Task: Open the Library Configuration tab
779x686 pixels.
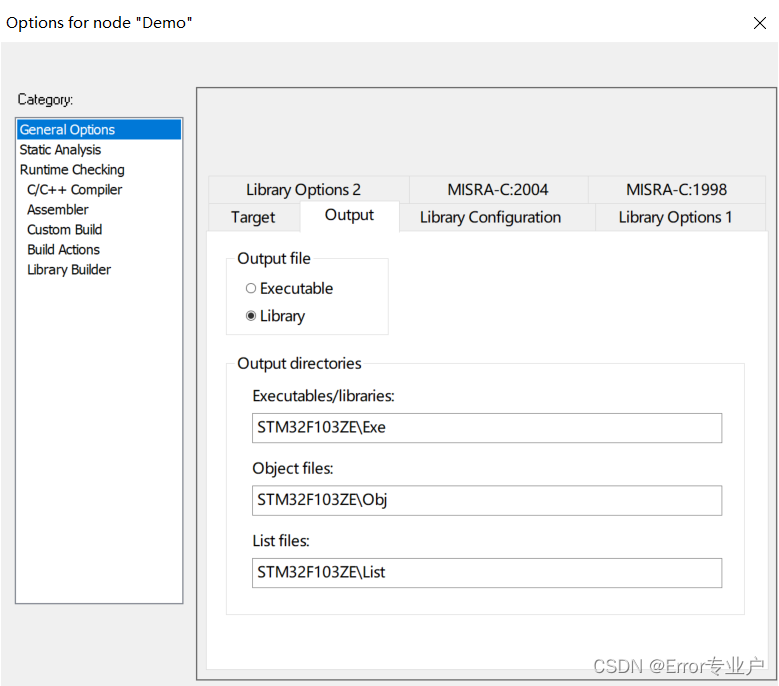Action: (x=490, y=218)
